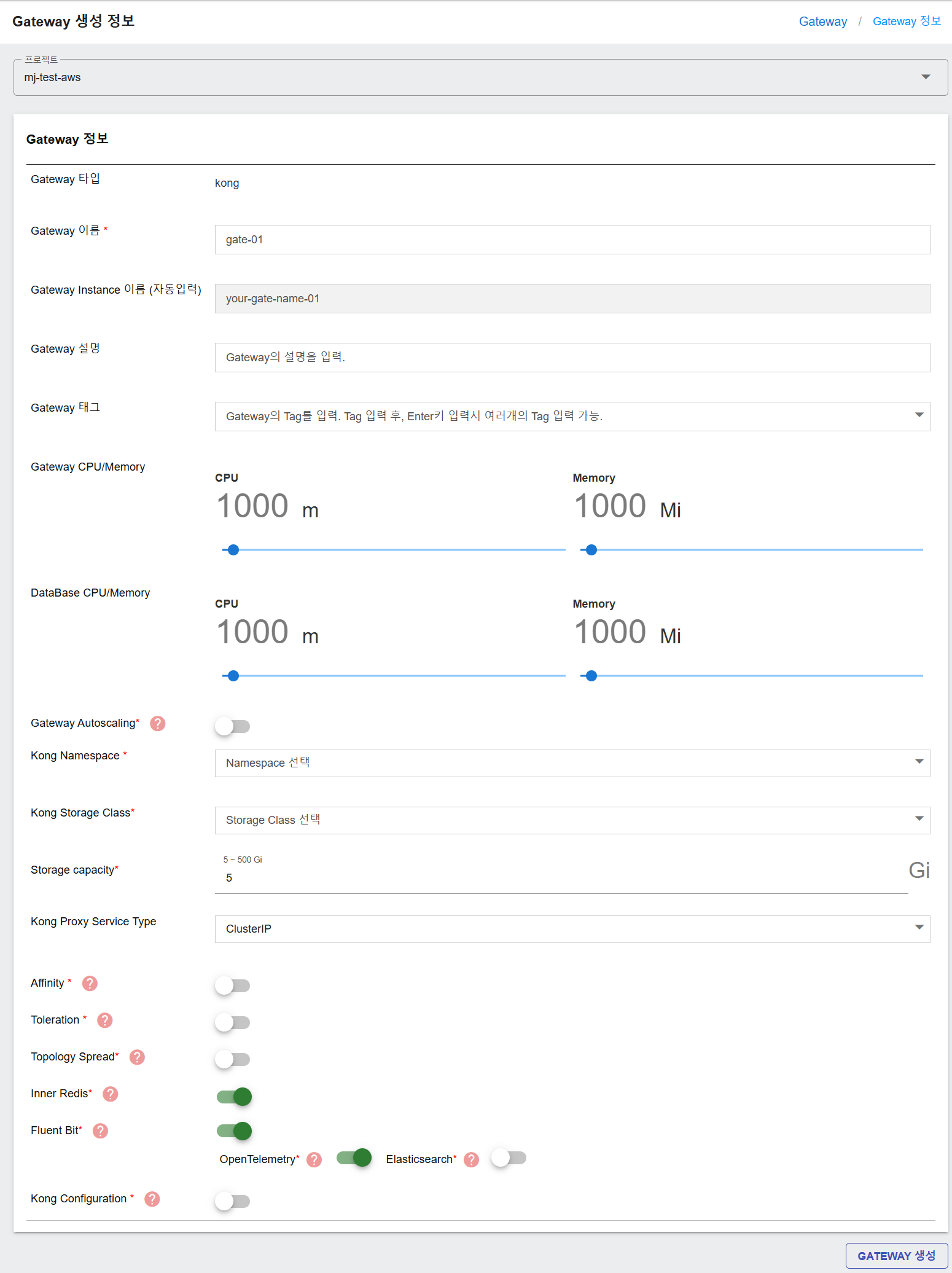Viewport: 952px width, 1273px height.
Task: Enable the Topology Spread toggle
Action: tap(232, 1059)
